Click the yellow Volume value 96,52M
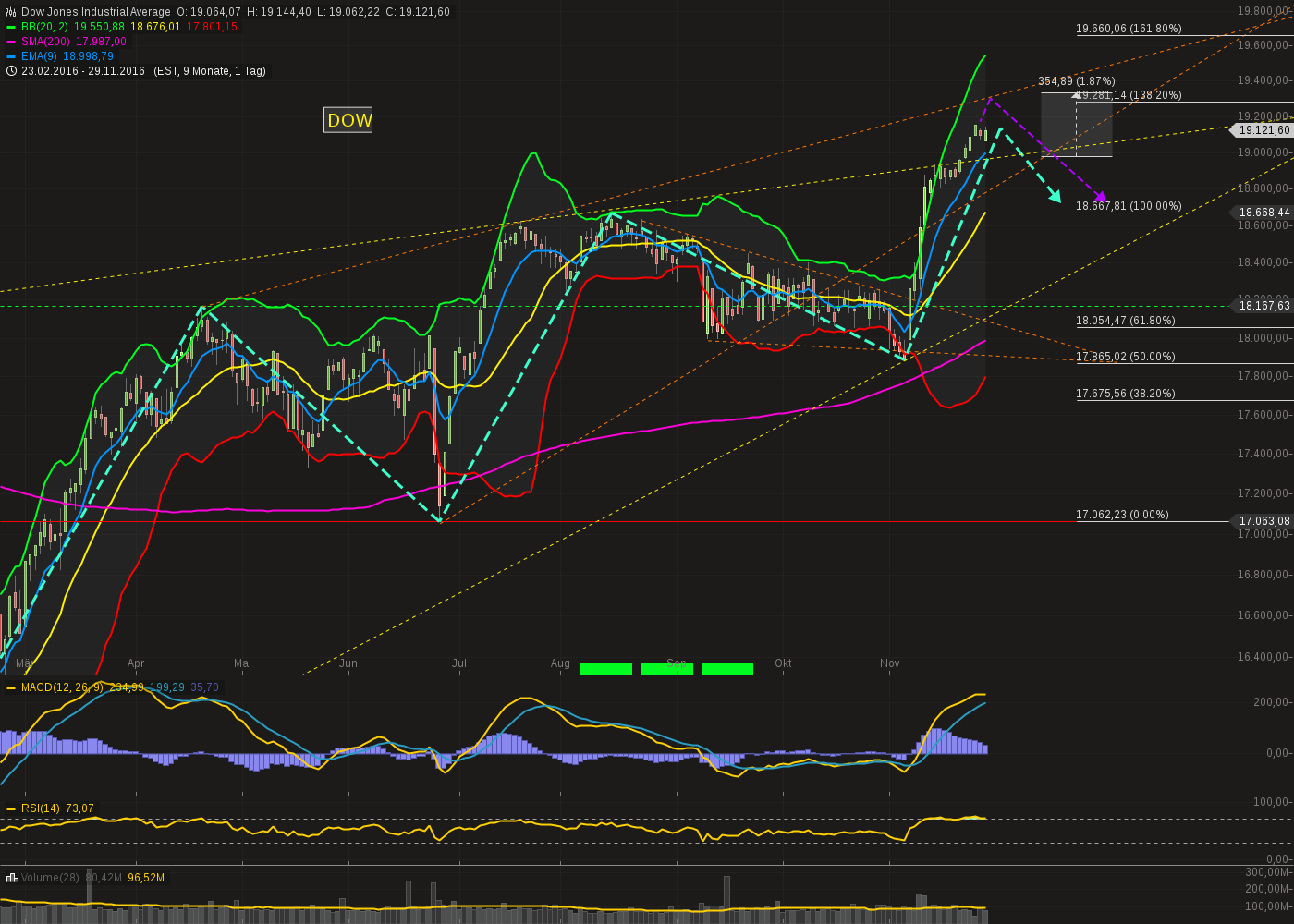 pos(146,878)
